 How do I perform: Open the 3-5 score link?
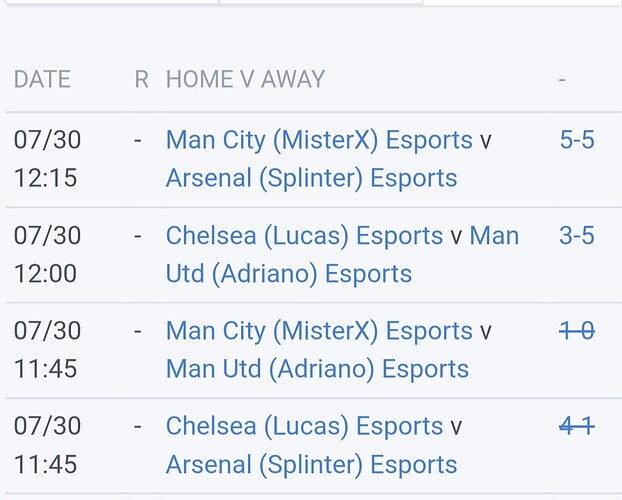pos(577,236)
